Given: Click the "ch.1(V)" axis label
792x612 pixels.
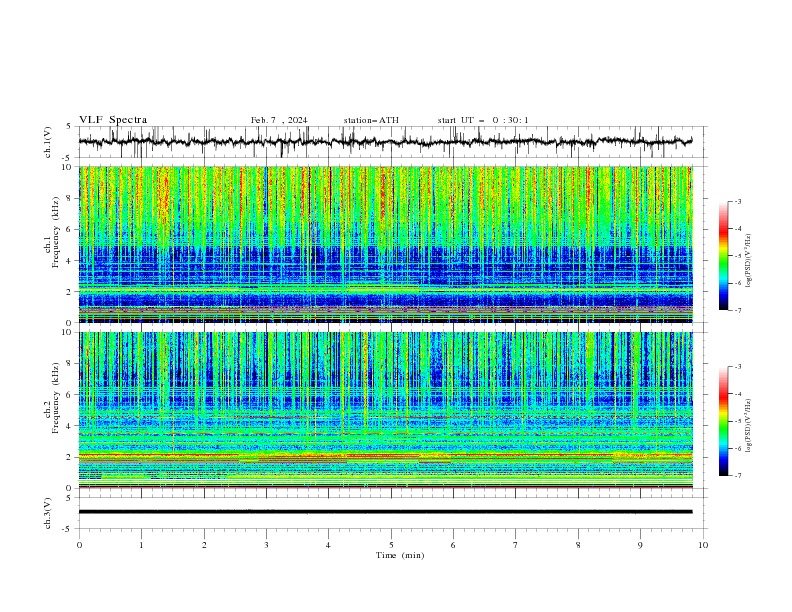Looking at the screenshot, I should [48, 142].
